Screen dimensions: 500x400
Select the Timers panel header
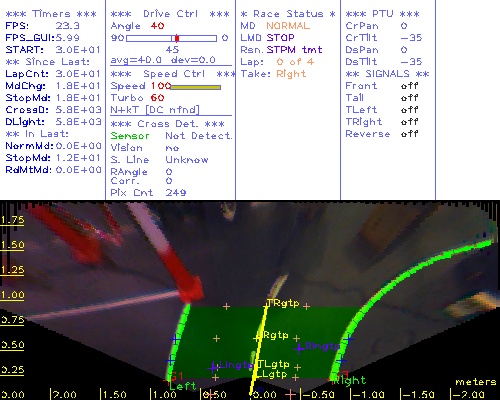(x=51, y=14)
